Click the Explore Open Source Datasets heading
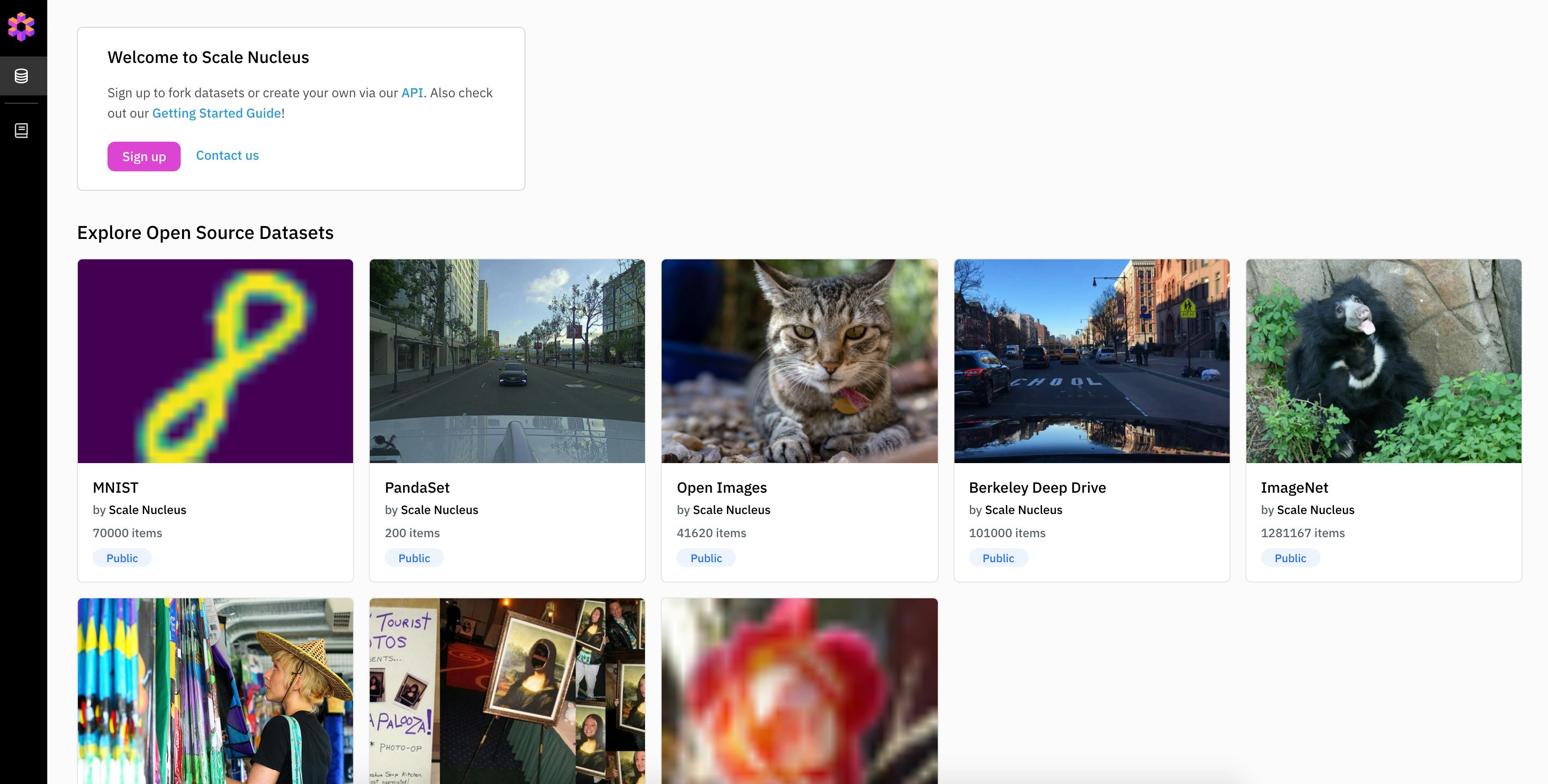Image resolution: width=1548 pixels, height=784 pixels. [206, 232]
